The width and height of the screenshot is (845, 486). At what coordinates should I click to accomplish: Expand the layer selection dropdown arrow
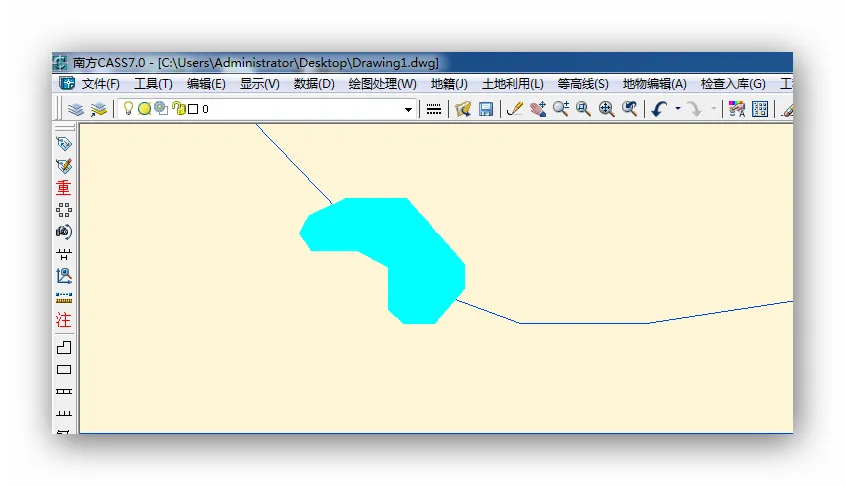pyautogui.click(x=408, y=110)
